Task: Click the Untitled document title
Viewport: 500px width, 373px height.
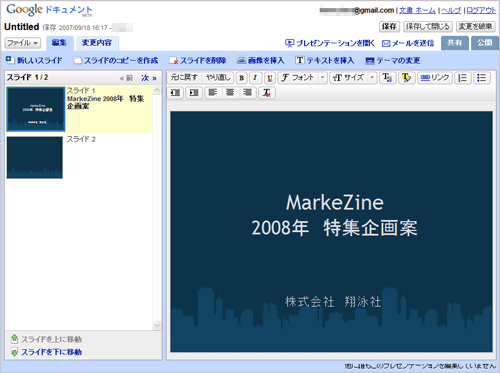Action: [22, 27]
